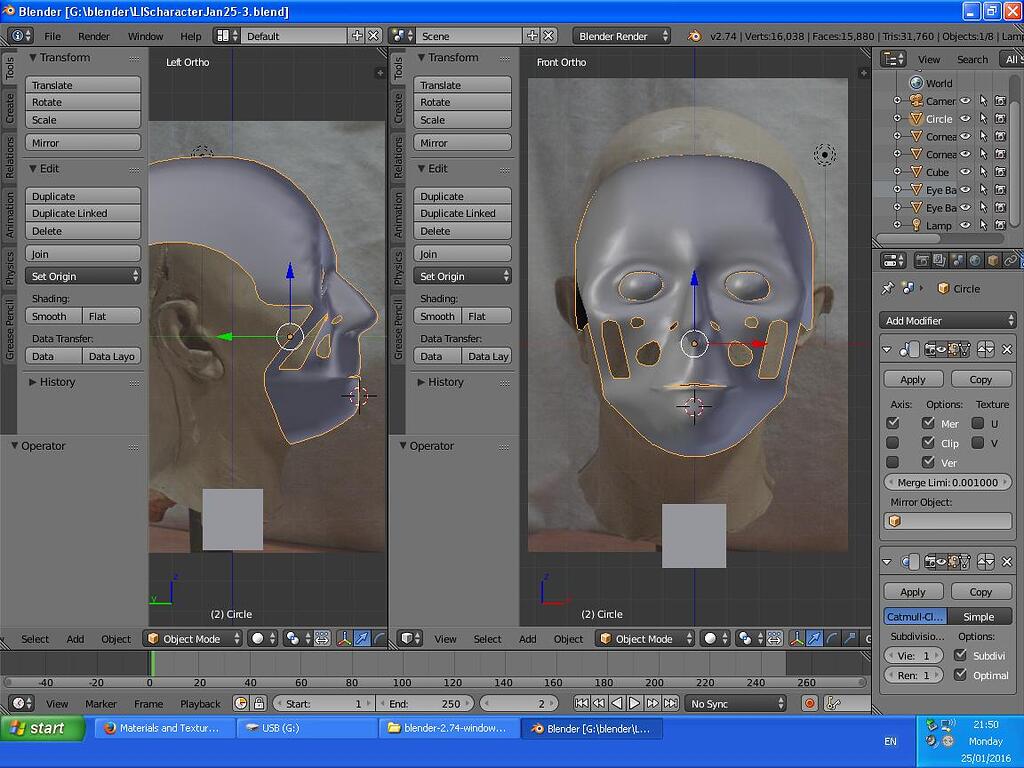Screen dimensions: 1024x768
Task: Toggle the Merge checkbox in Mirror modifier
Action: 928,423
